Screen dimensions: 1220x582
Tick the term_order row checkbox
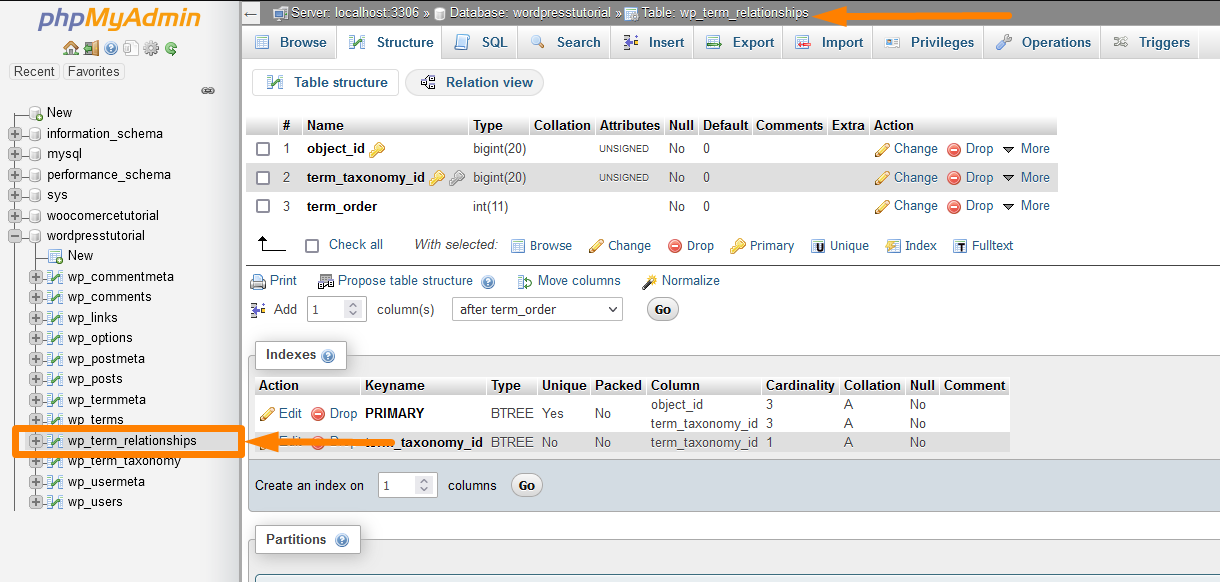tap(263, 206)
